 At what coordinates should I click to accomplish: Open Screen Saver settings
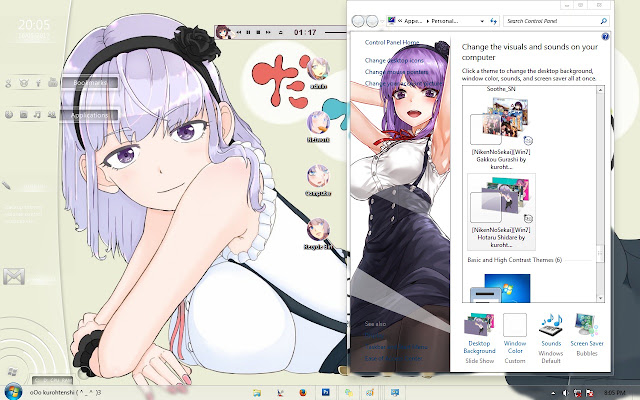(x=587, y=335)
